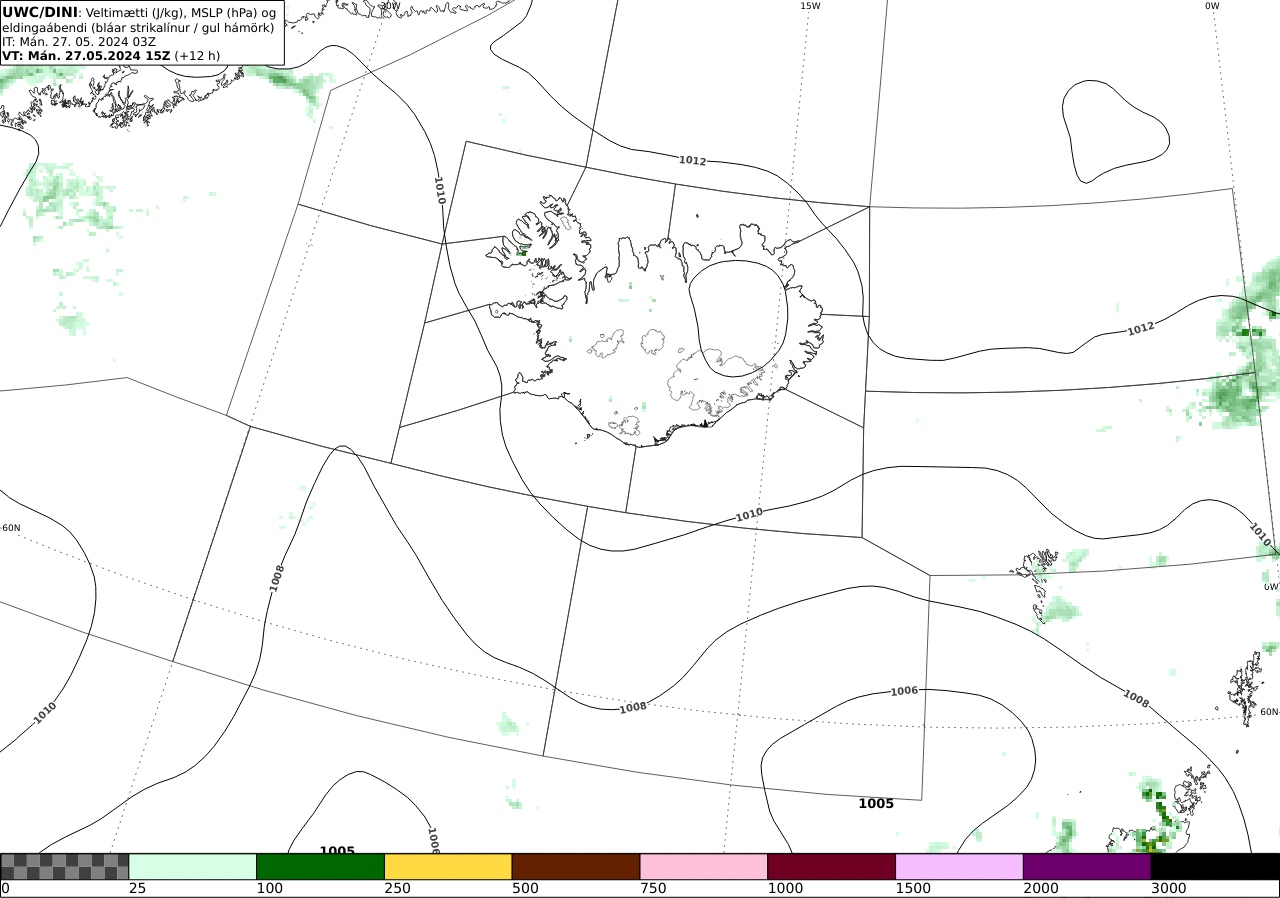The width and height of the screenshot is (1280, 898).
Task: Click the '0' legend scale value
Action: click(5, 888)
